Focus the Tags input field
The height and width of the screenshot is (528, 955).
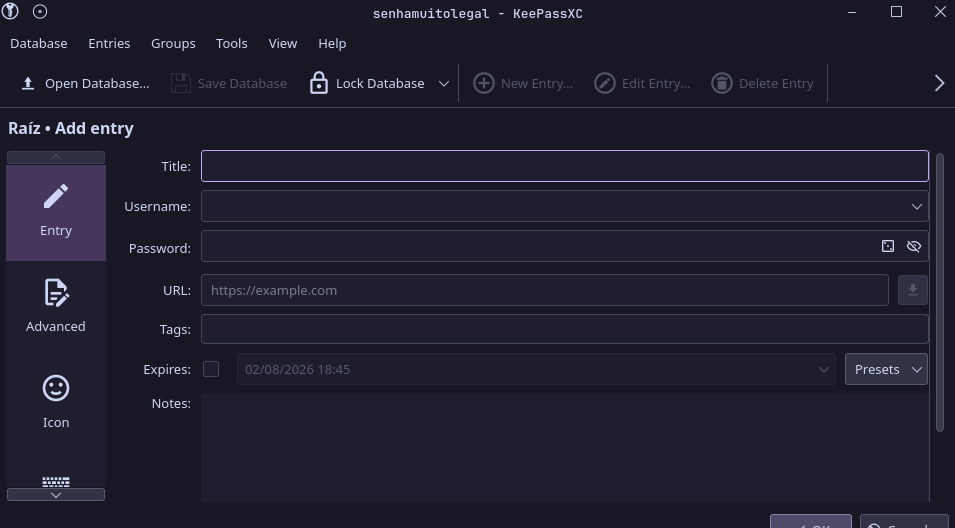[x=565, y=329]
